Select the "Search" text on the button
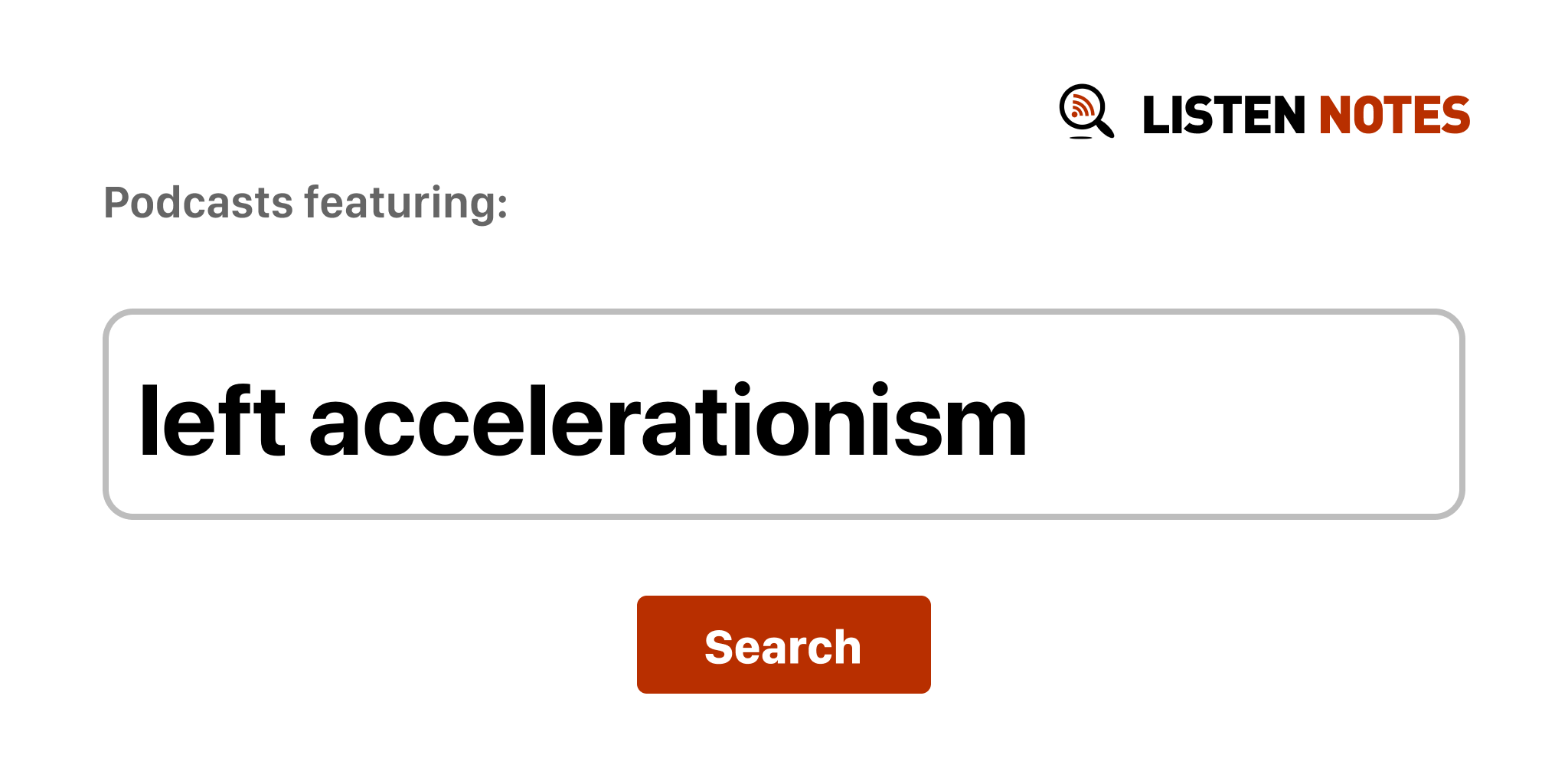 783,647
